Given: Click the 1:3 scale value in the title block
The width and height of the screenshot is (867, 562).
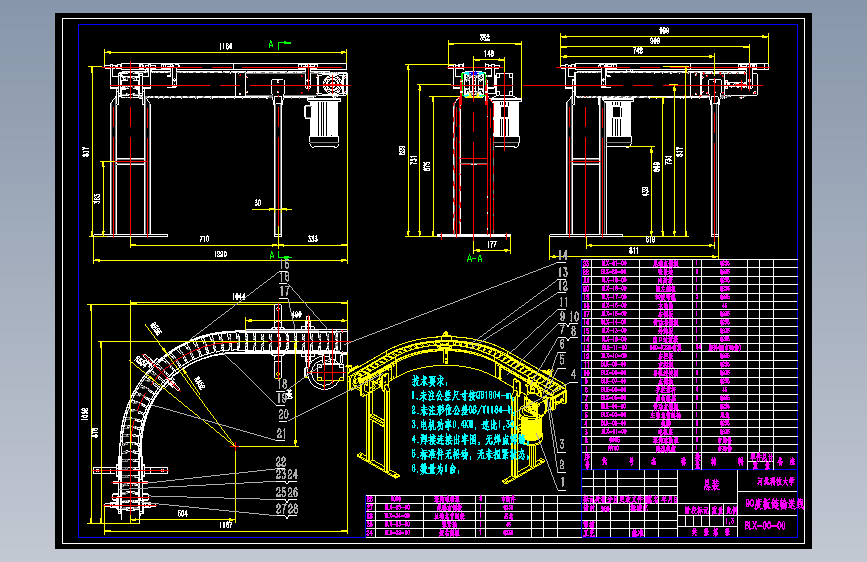Looking at the screenshot, I should point(730,521).
